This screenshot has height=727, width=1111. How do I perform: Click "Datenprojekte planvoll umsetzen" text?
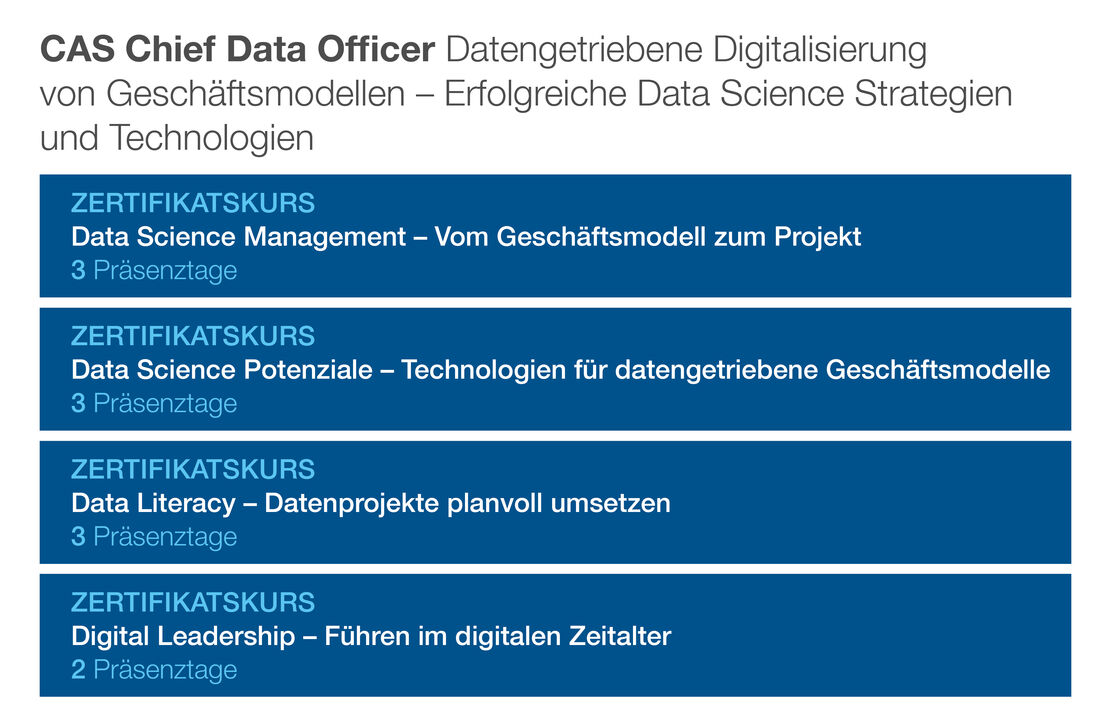click(x=467, y=503)
